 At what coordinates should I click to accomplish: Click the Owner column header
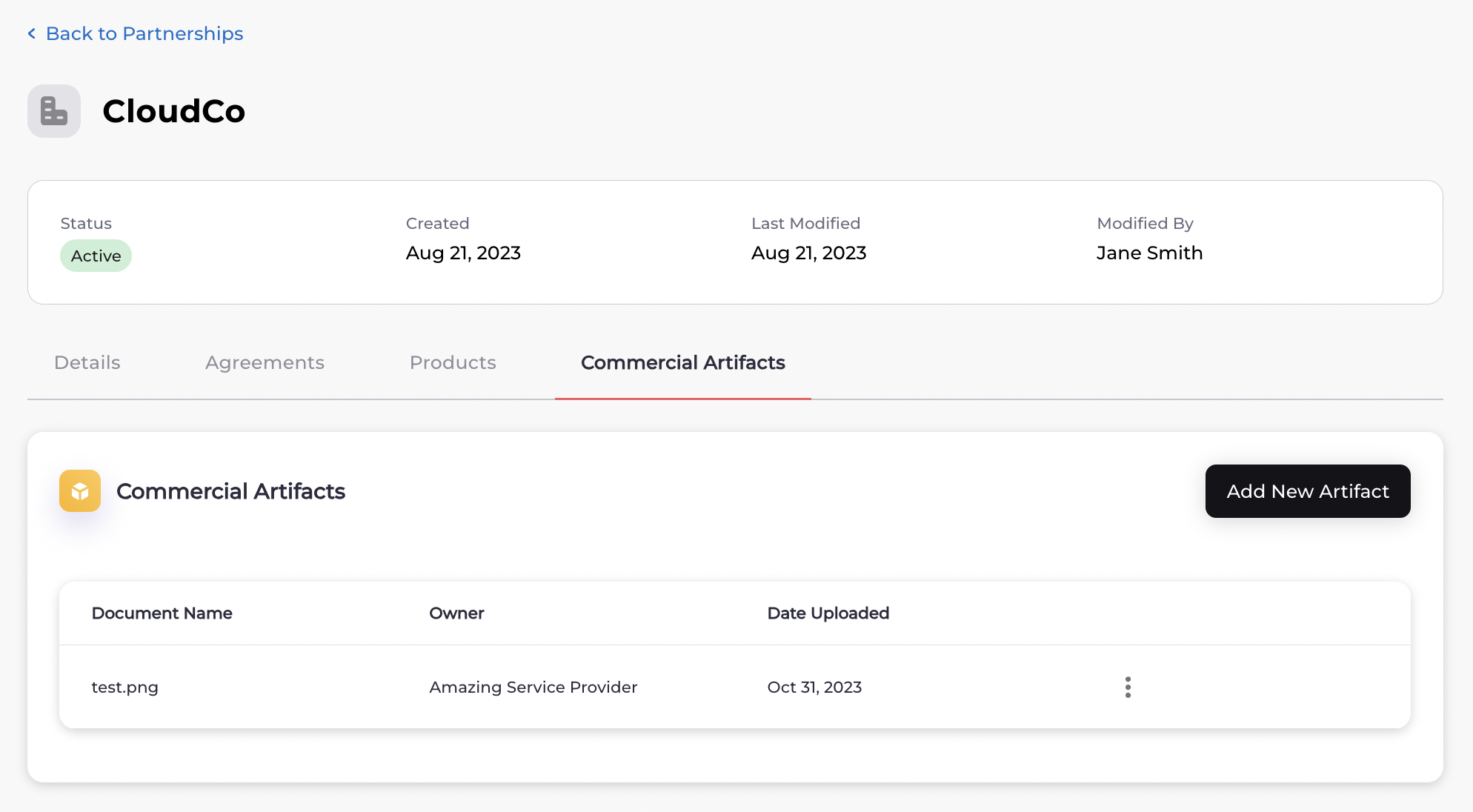(456, 613)
